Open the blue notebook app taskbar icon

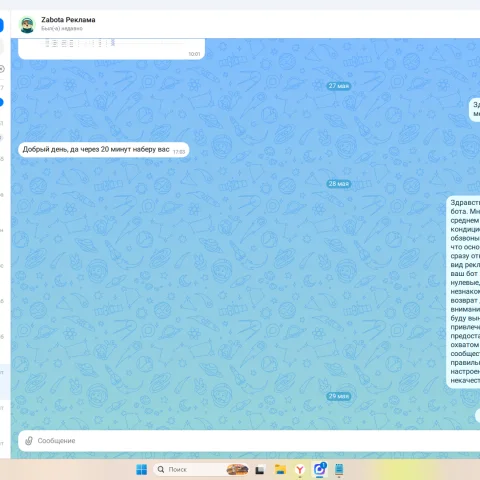(339, 470)
